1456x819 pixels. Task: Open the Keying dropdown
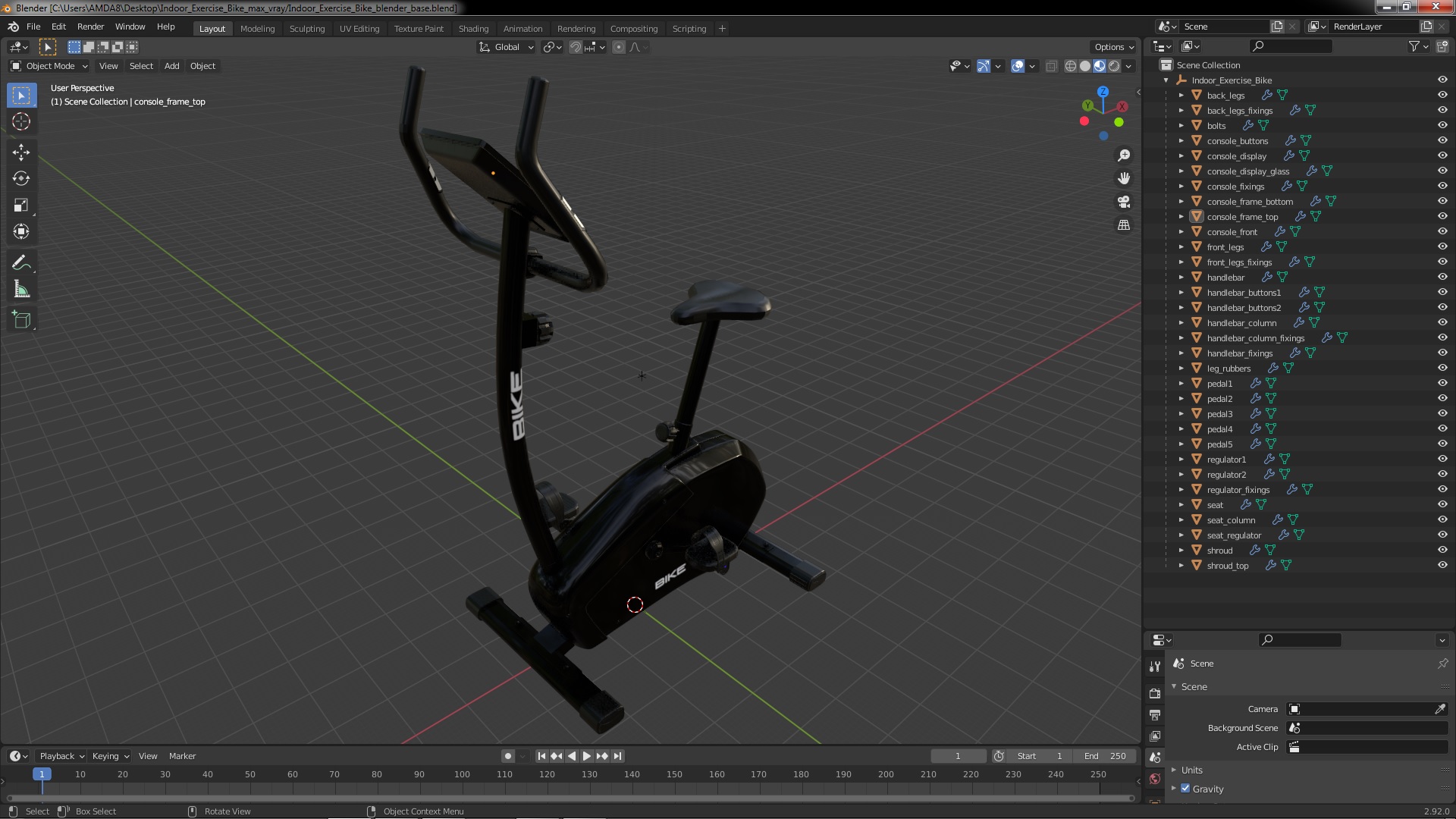click(111, 756)
